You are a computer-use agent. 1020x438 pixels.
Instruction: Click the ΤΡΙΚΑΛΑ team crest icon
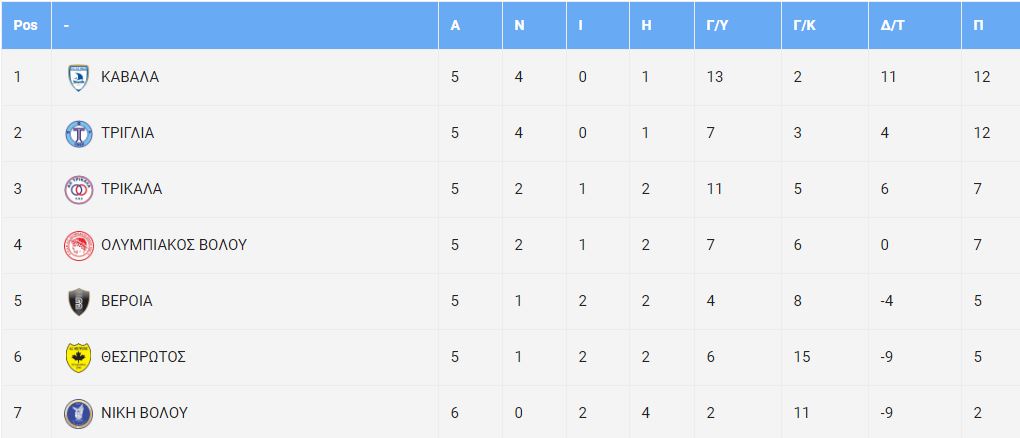[79, 189]
